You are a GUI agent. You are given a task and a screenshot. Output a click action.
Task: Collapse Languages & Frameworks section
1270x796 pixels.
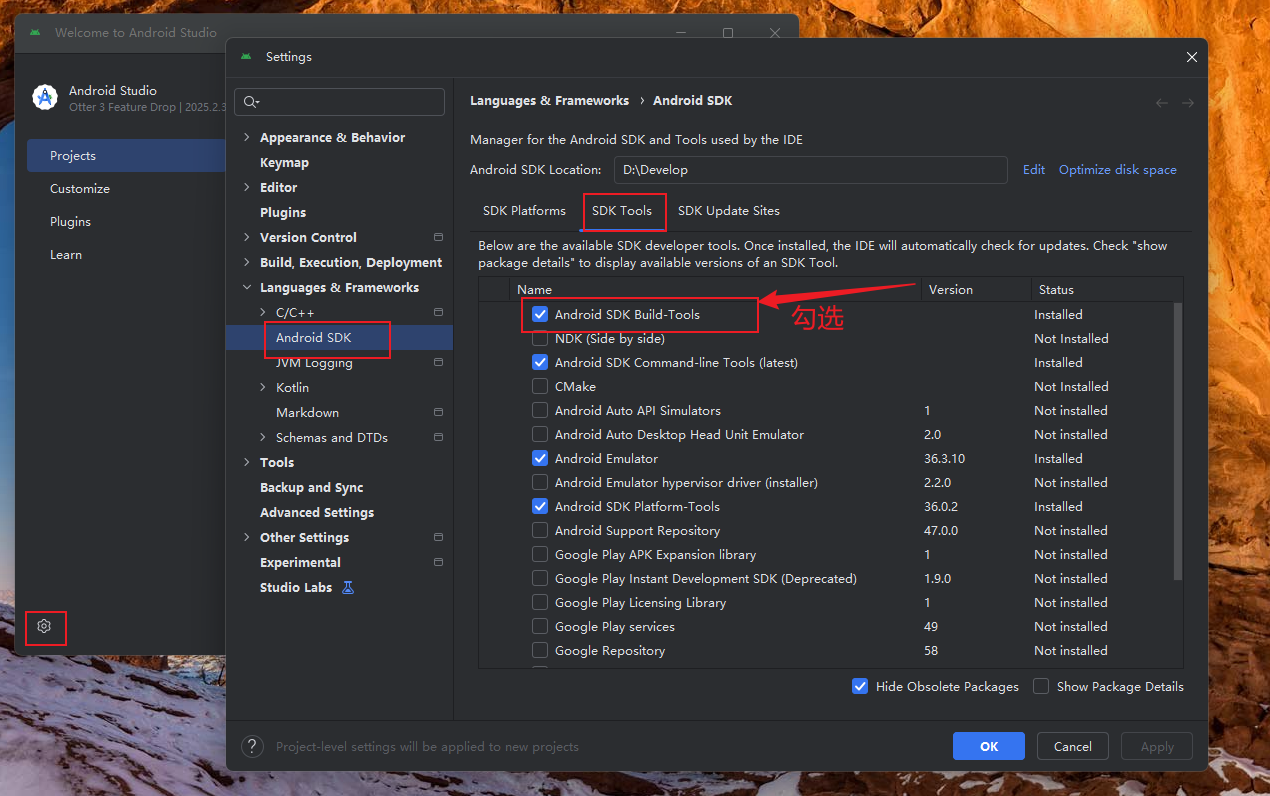coord(247,287)
